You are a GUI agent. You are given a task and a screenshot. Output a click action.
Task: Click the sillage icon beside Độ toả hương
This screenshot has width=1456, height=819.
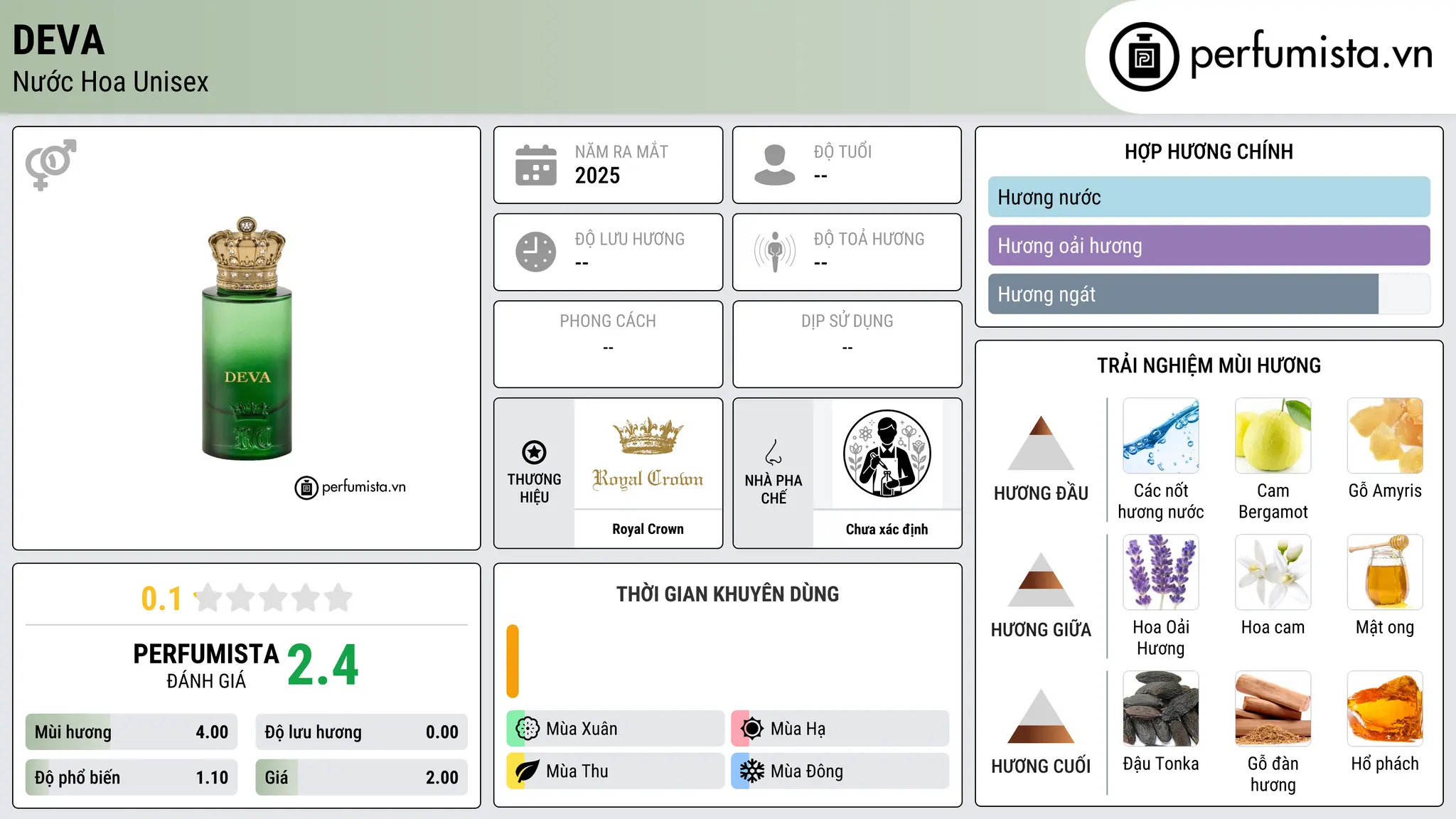tap(775, 252)
